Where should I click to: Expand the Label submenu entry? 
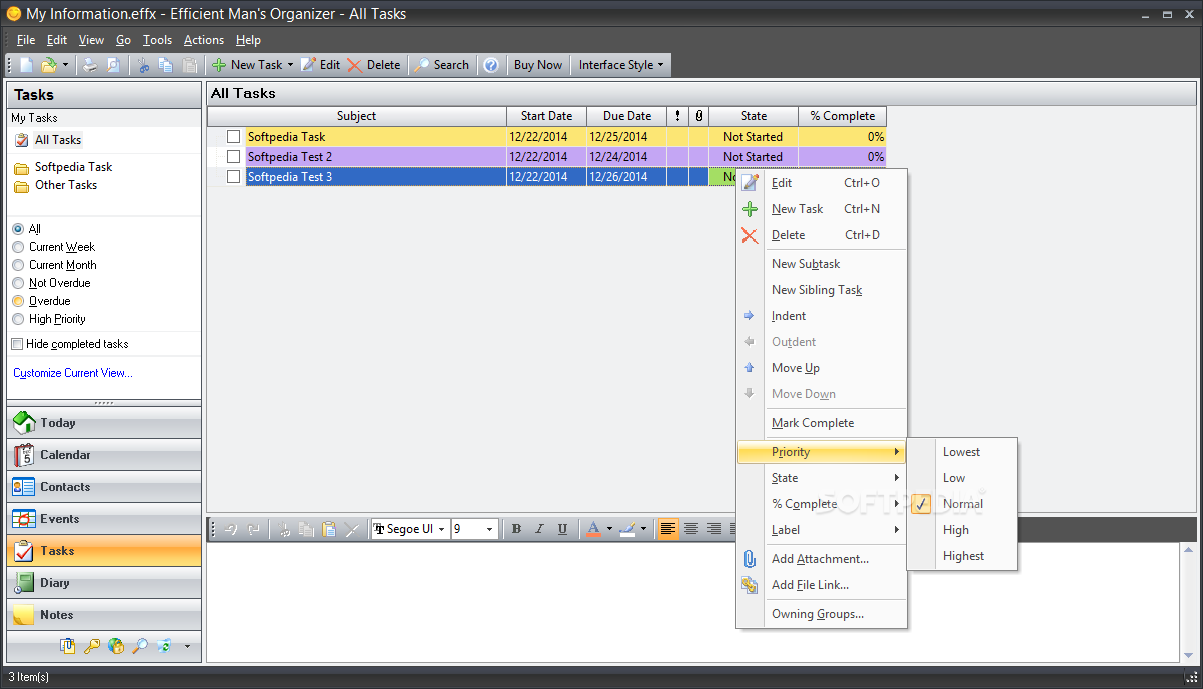click(822, 530)
